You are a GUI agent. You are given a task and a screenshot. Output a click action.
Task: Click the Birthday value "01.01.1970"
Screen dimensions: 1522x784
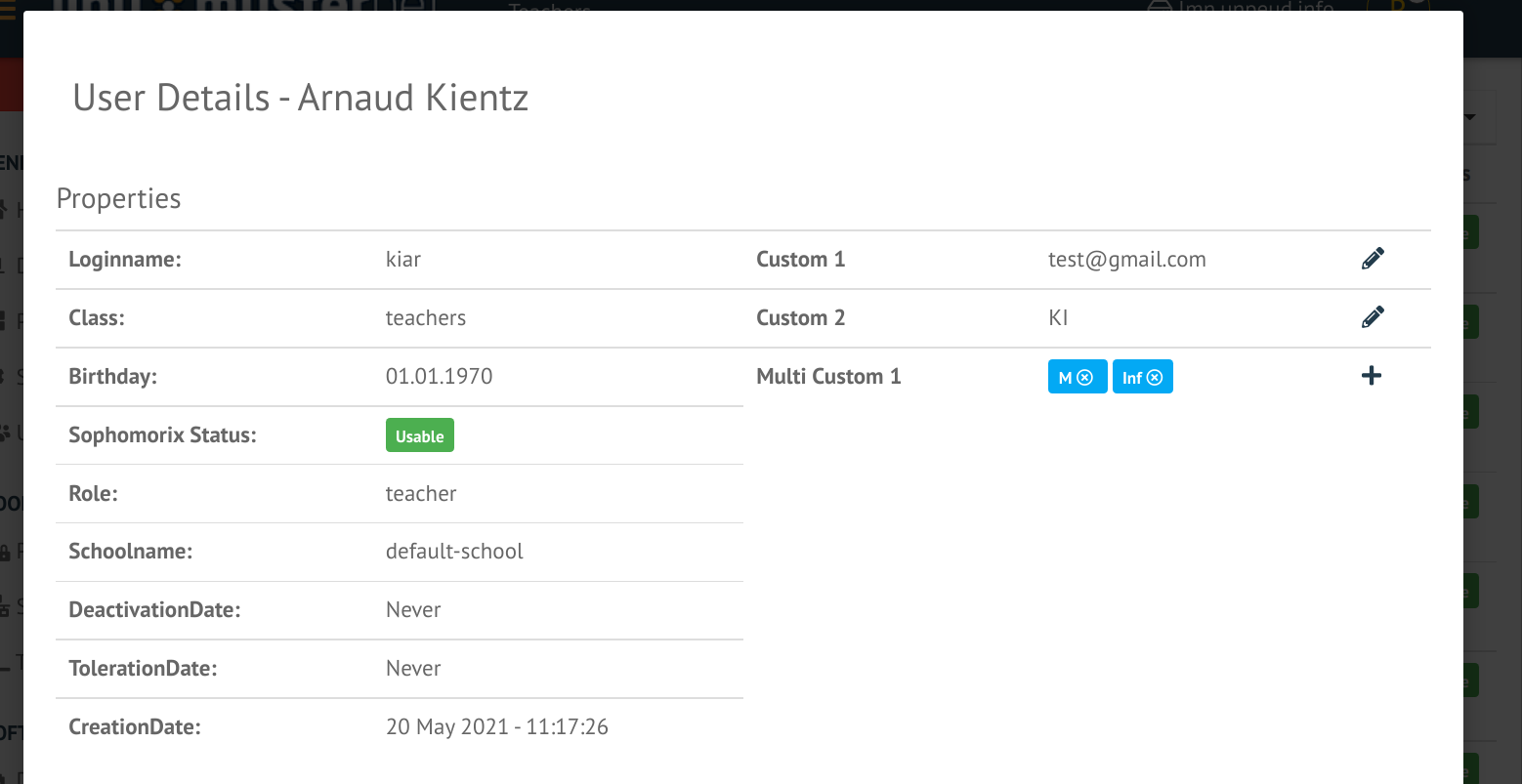coord(439,376)
